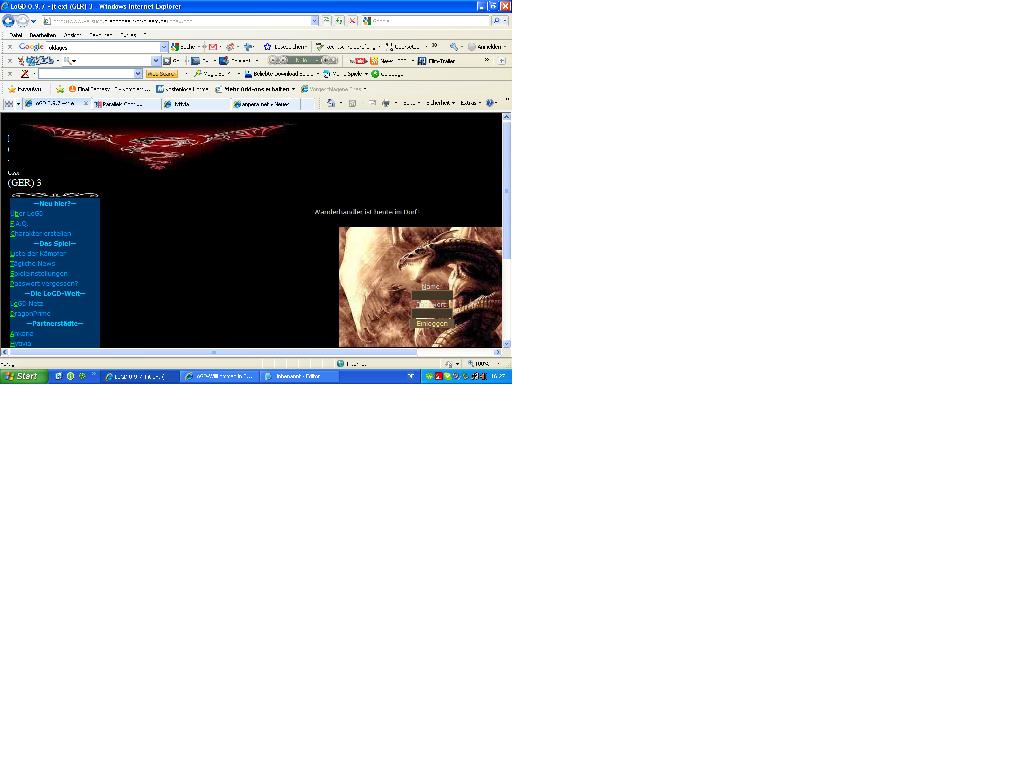1024x768 pixels.
Task: Open the recent pages dropdown next to Forward
Action: [33, 22]
